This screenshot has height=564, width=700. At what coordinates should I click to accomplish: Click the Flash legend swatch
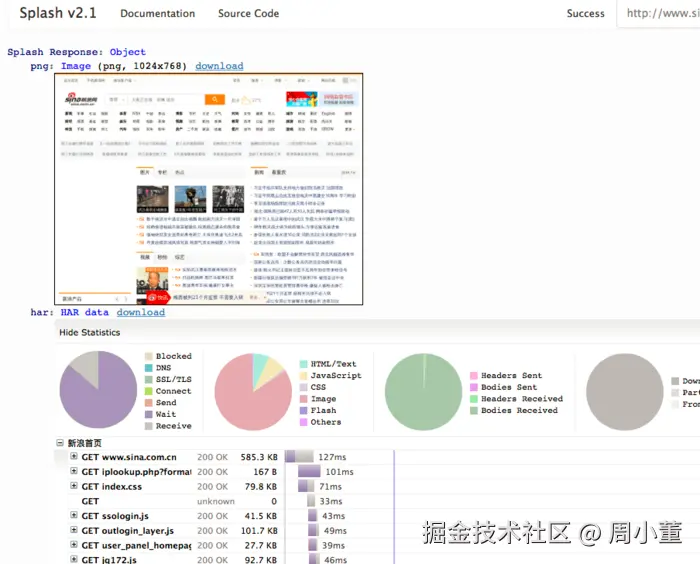(304, 410)
